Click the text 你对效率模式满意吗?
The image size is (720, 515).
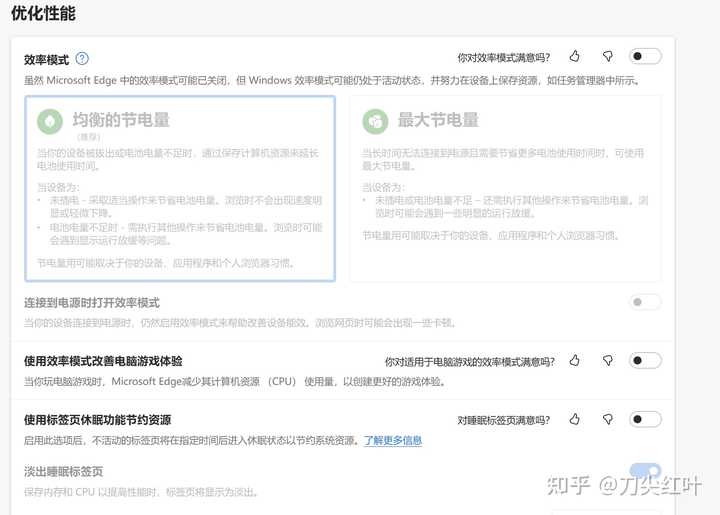[504, 57]
